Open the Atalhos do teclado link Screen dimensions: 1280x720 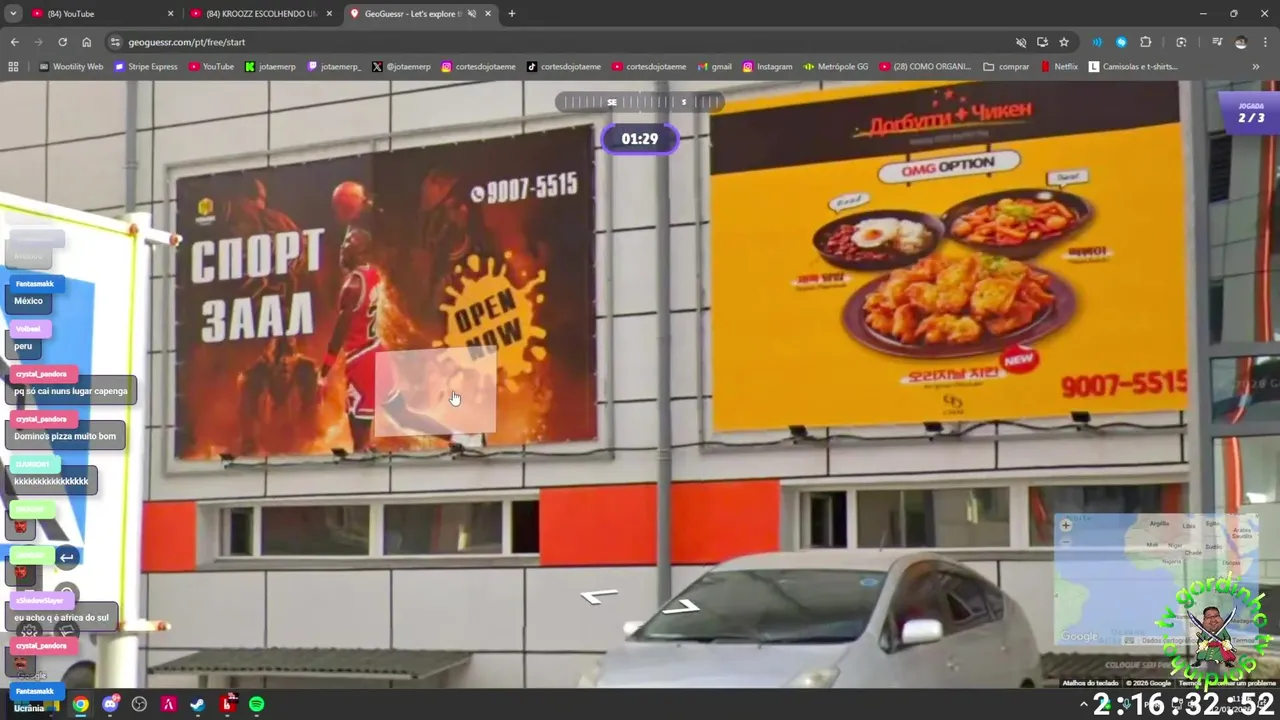1090,683
